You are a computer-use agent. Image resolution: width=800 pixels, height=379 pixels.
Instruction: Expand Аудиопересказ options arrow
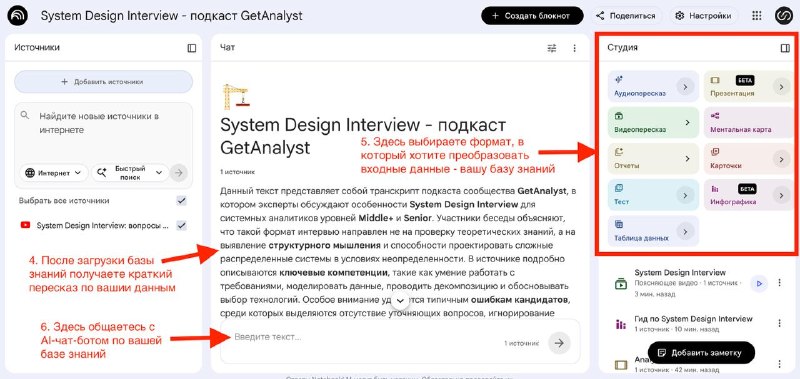tap(685, 87)
